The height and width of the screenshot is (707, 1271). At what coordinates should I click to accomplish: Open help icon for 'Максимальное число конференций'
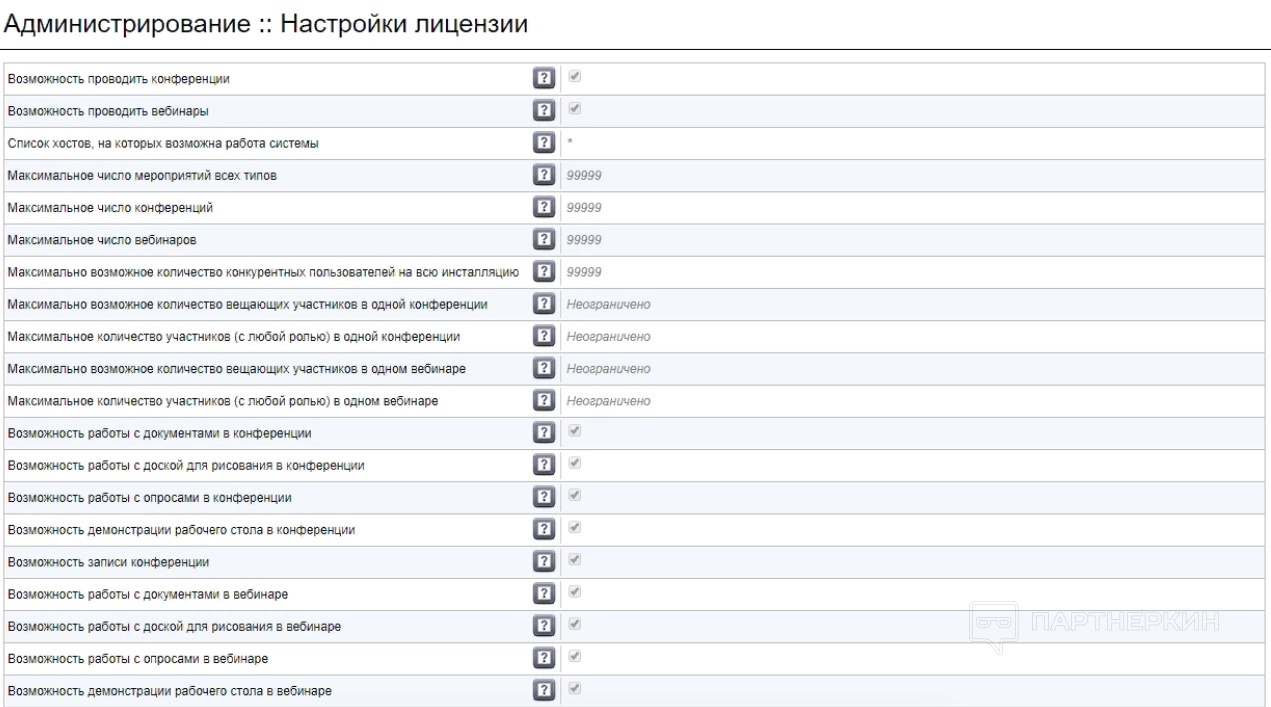[544, 207]
